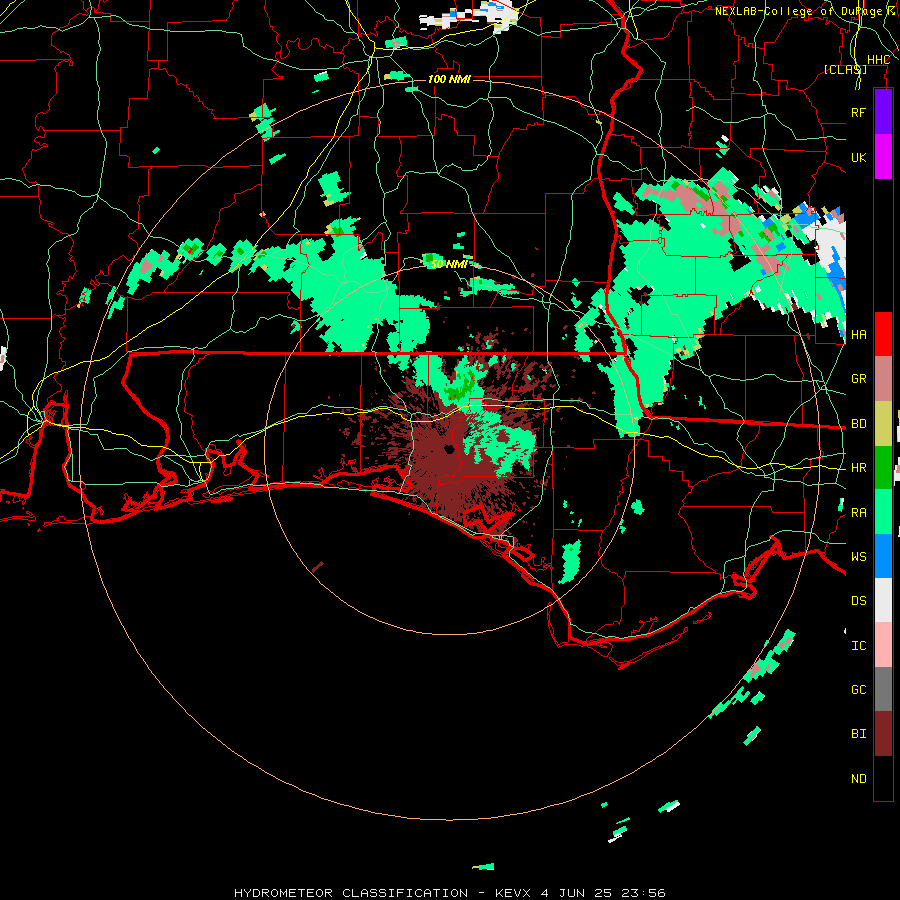The height and width of the screenshot is (900, 900).
Task: Click the IC legend label
Action: [x=858, y=645]
